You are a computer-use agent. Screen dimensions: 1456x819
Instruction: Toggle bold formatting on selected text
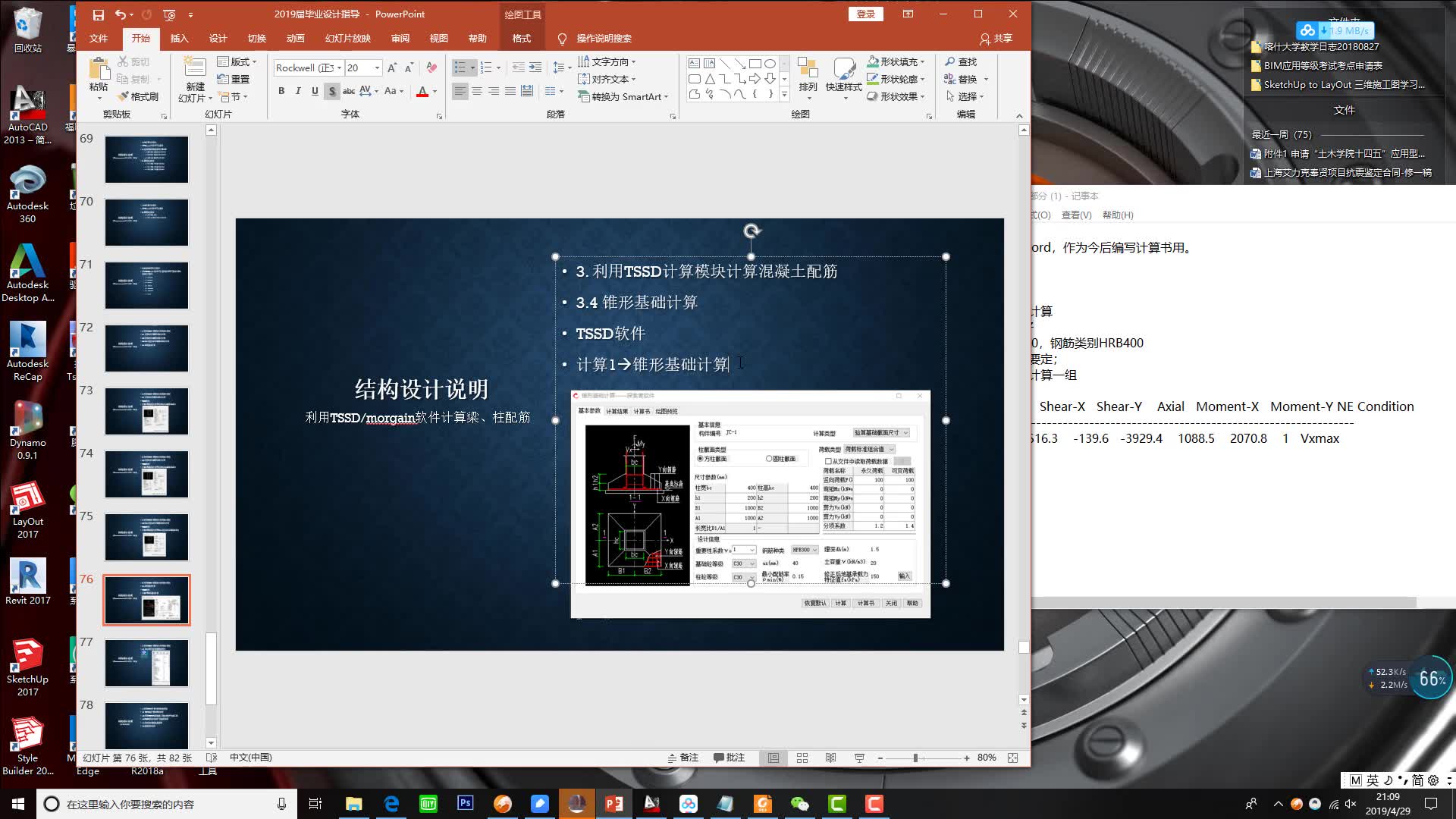pos(281,91)
